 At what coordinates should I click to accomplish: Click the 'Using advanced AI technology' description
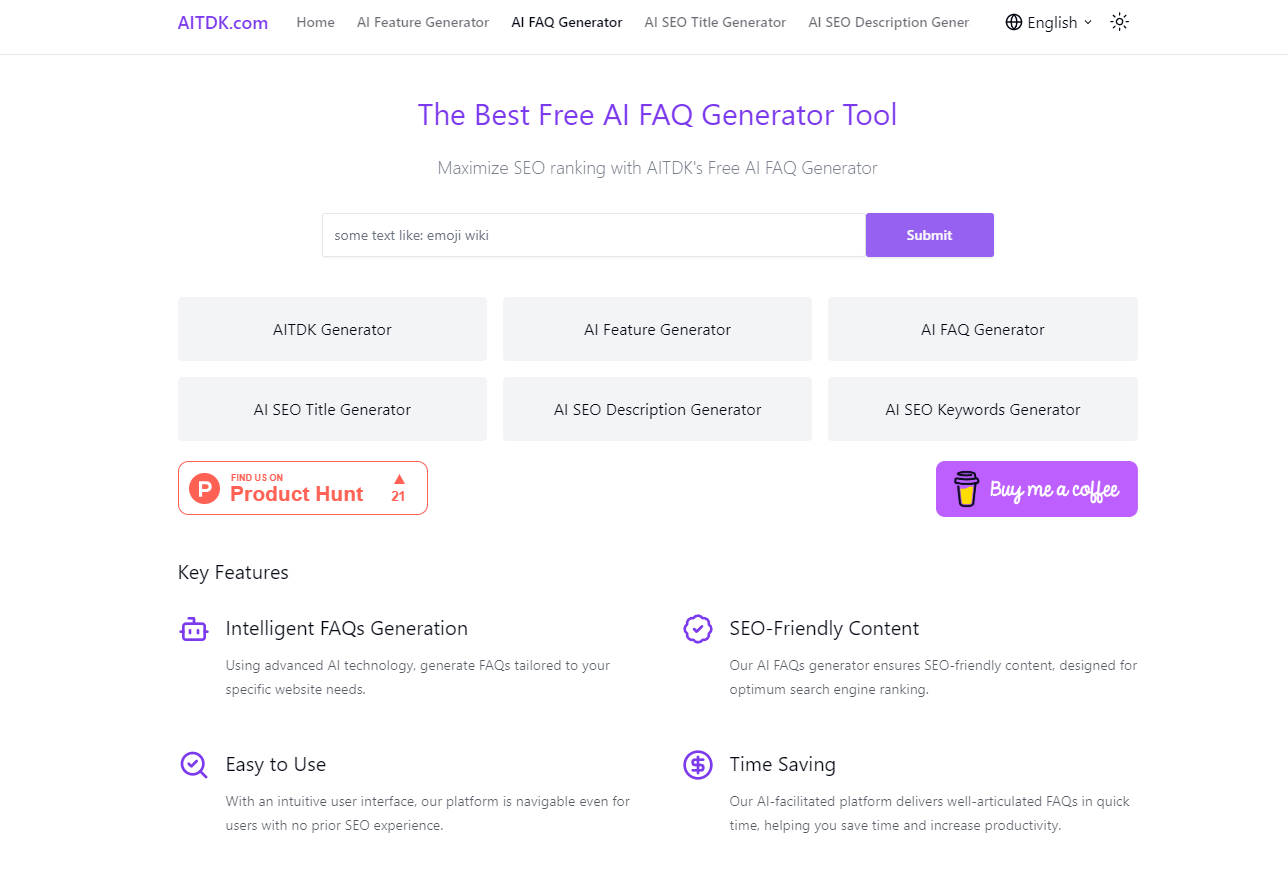[417, 677]
